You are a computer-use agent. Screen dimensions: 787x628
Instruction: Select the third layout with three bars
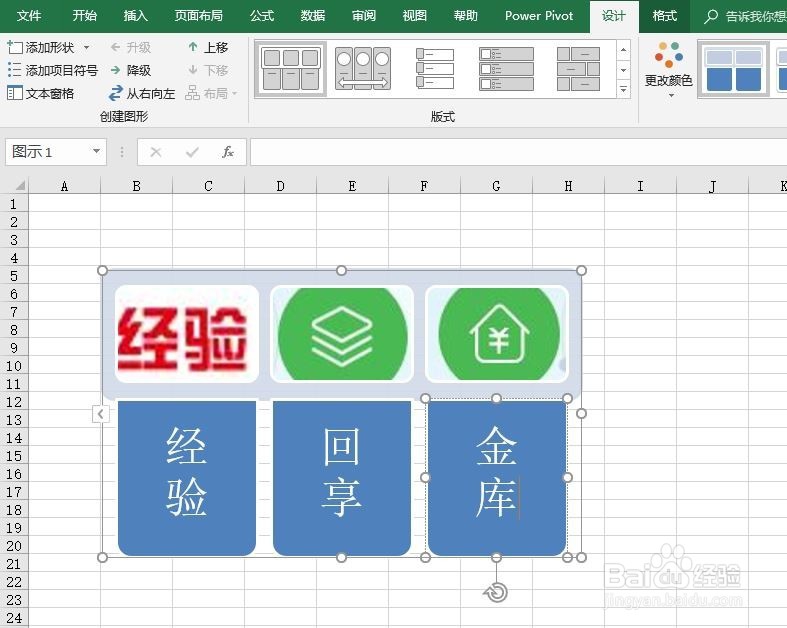point(435,69)
